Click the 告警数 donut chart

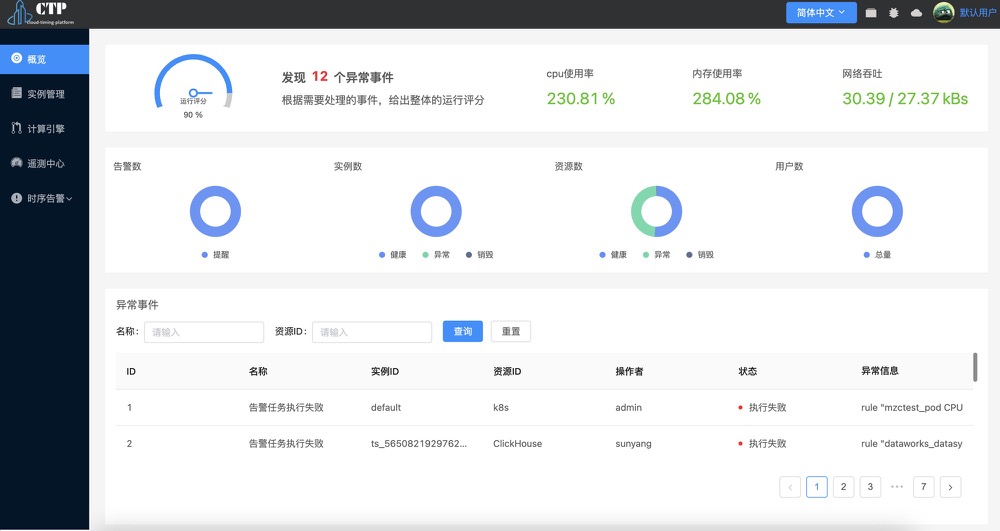click(x=216, y=211)
